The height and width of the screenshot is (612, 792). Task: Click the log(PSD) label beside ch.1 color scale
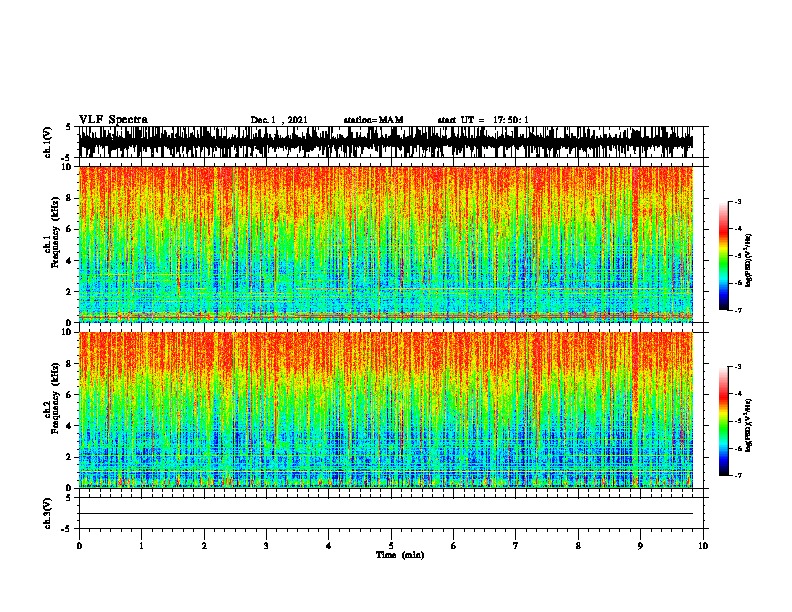749,261
